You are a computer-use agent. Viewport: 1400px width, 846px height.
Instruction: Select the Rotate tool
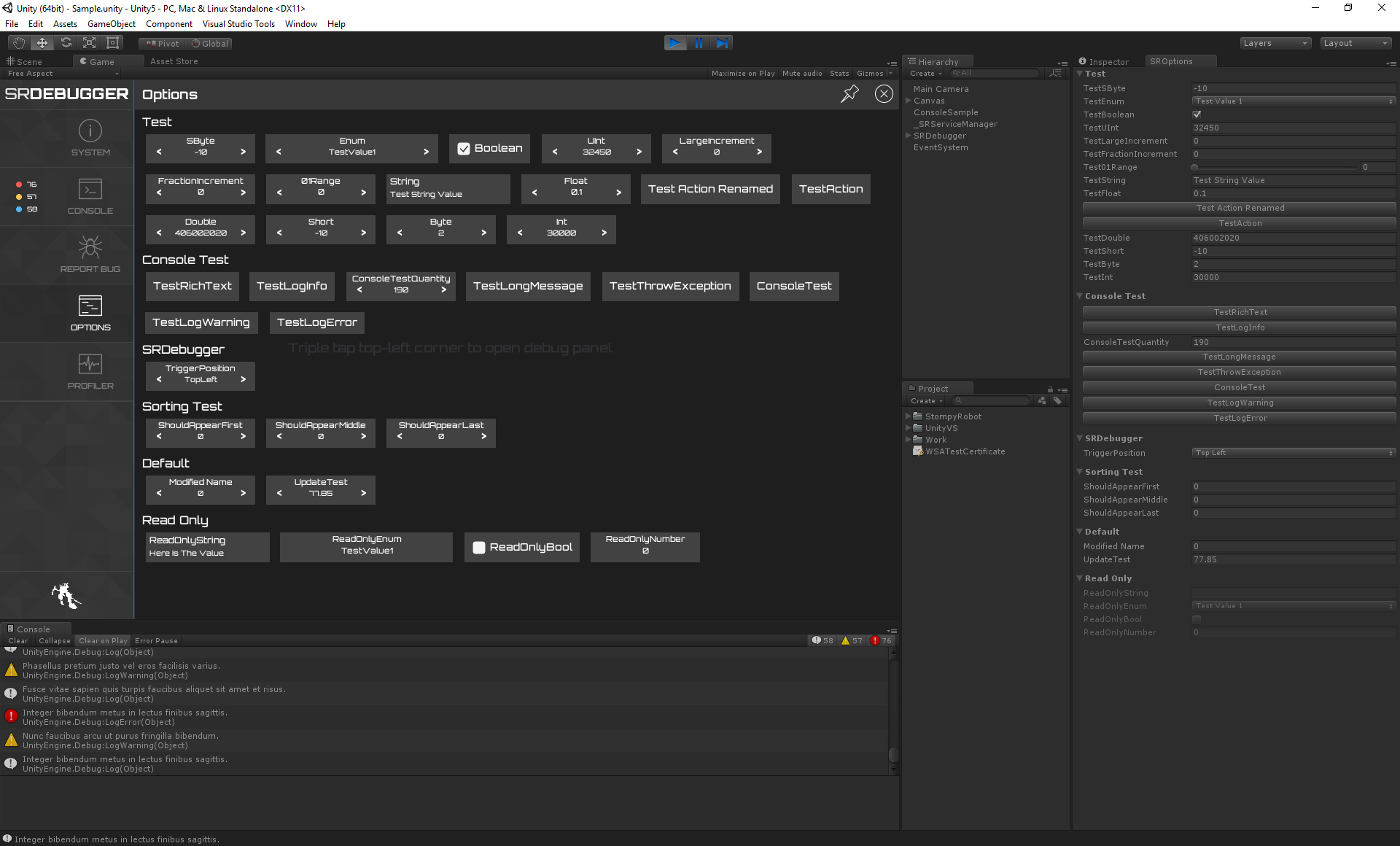click(x=66, y=43)
